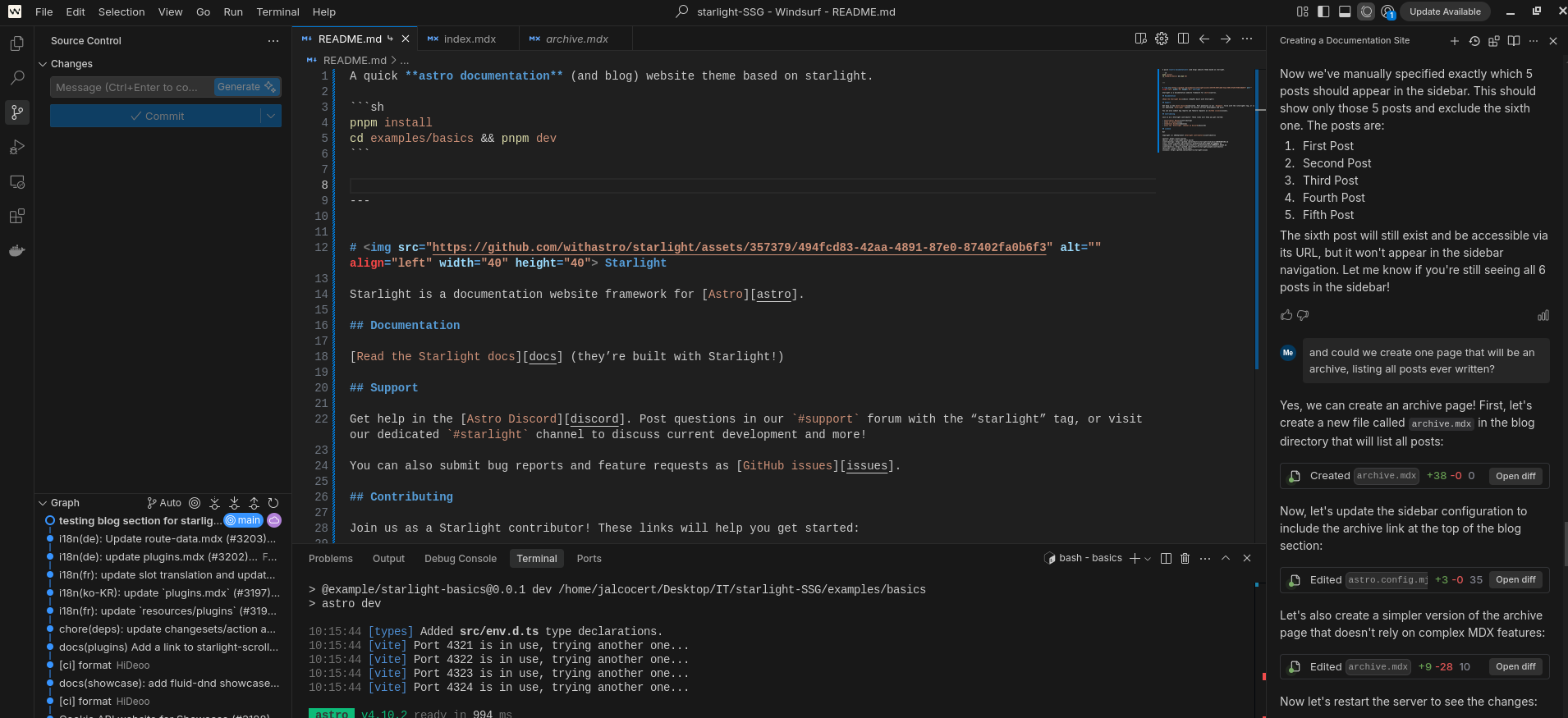The image size is (1568, 718).
Task: Open the Extensions view
Action: coord(16,216)
